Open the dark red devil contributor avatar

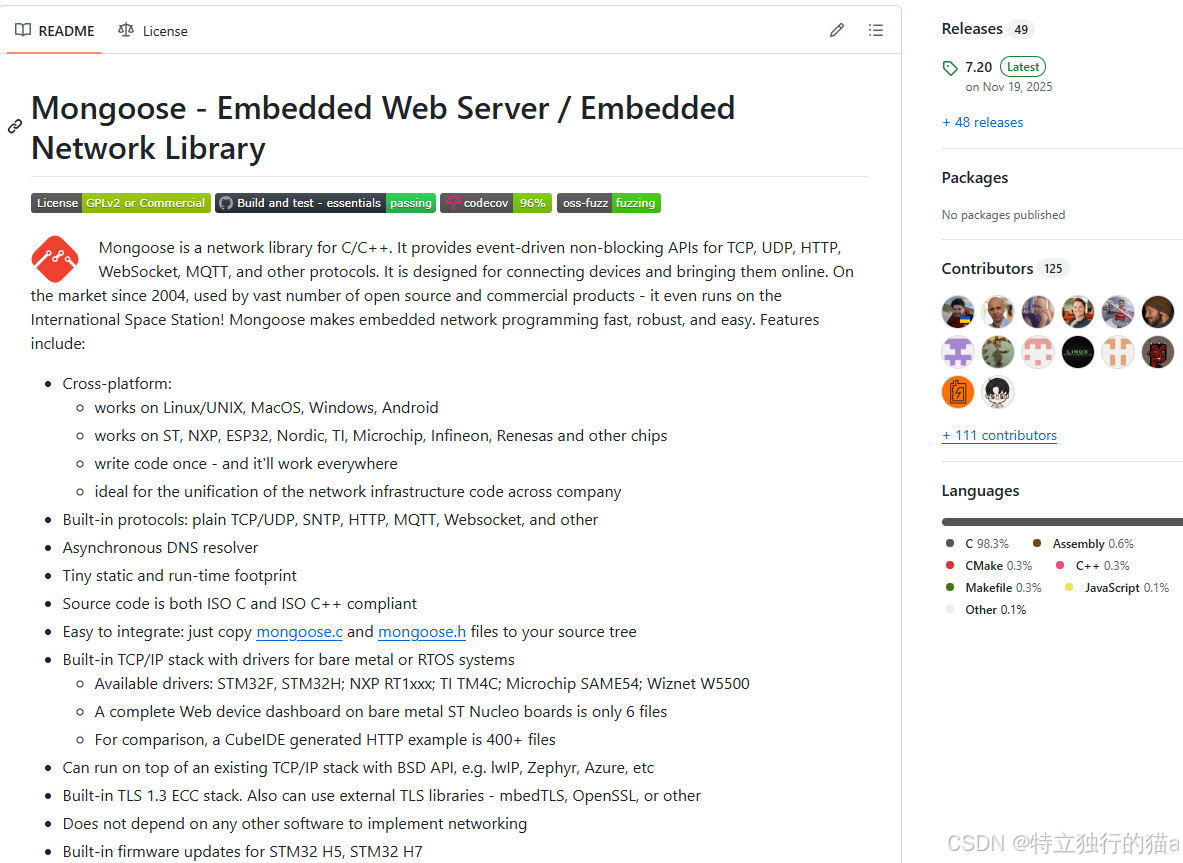(x=1158, y=352)
